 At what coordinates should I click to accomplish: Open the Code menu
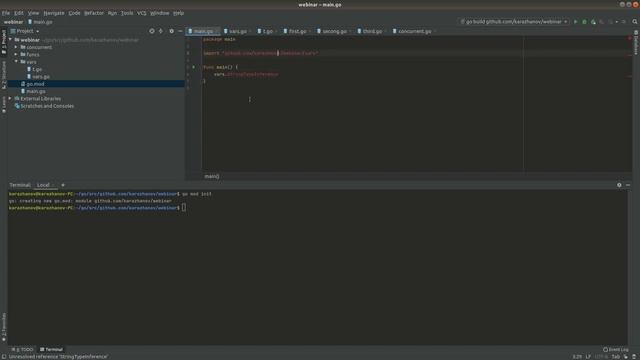pyautogui.click(x=74, y=13)
